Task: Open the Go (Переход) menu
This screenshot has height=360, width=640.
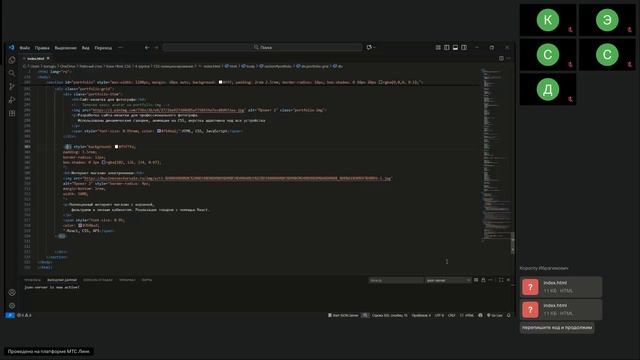Action: pyautogui.click(x=103, y=48)
